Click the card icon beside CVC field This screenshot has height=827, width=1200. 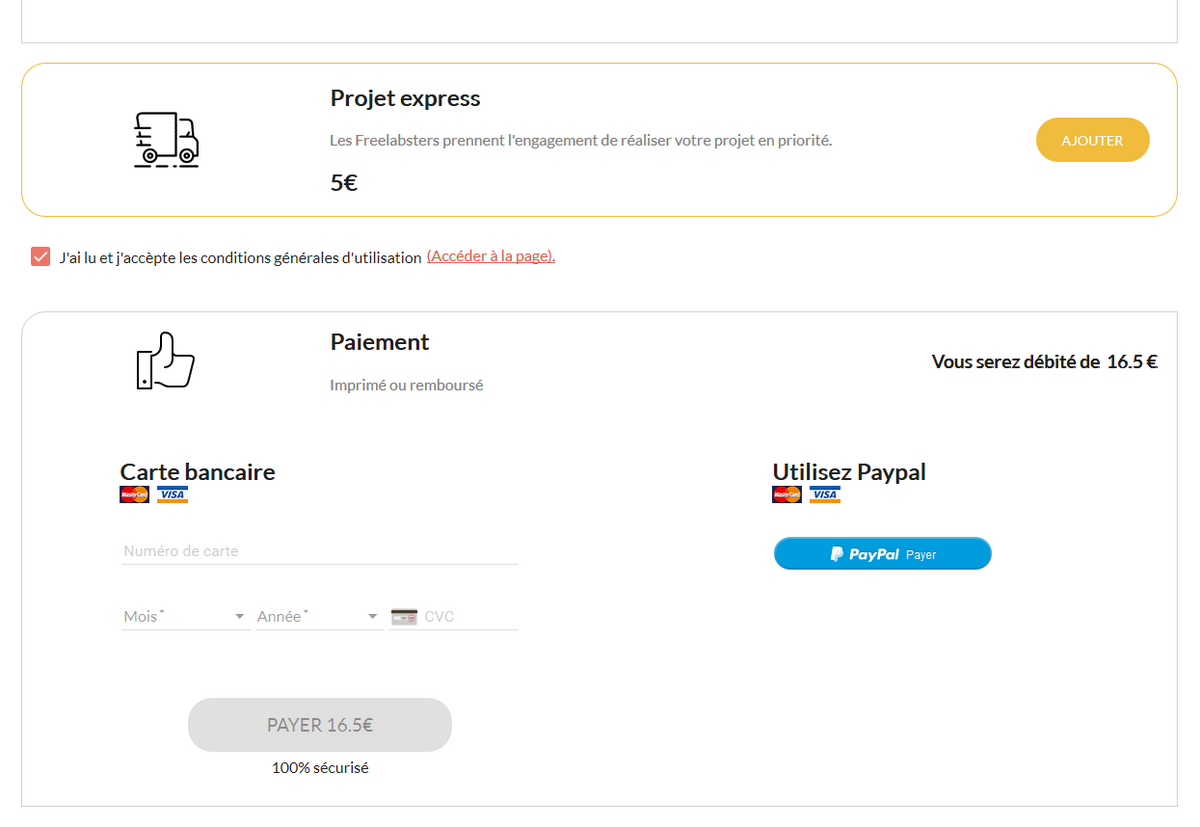click(x=404, y=616)
